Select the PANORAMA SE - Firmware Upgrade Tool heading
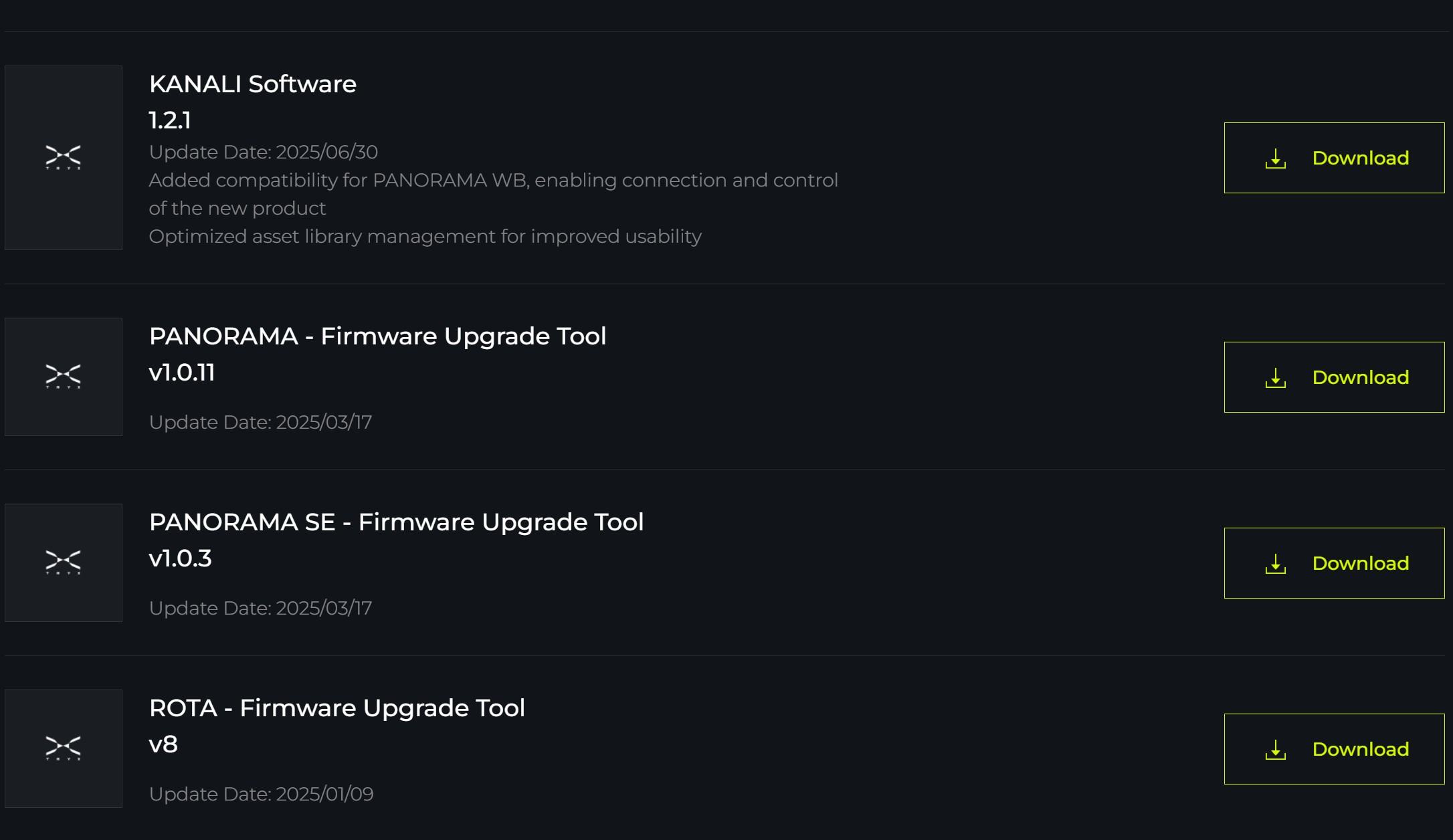The width and height of the screenshot is (1453, 840). click(396, 522)
